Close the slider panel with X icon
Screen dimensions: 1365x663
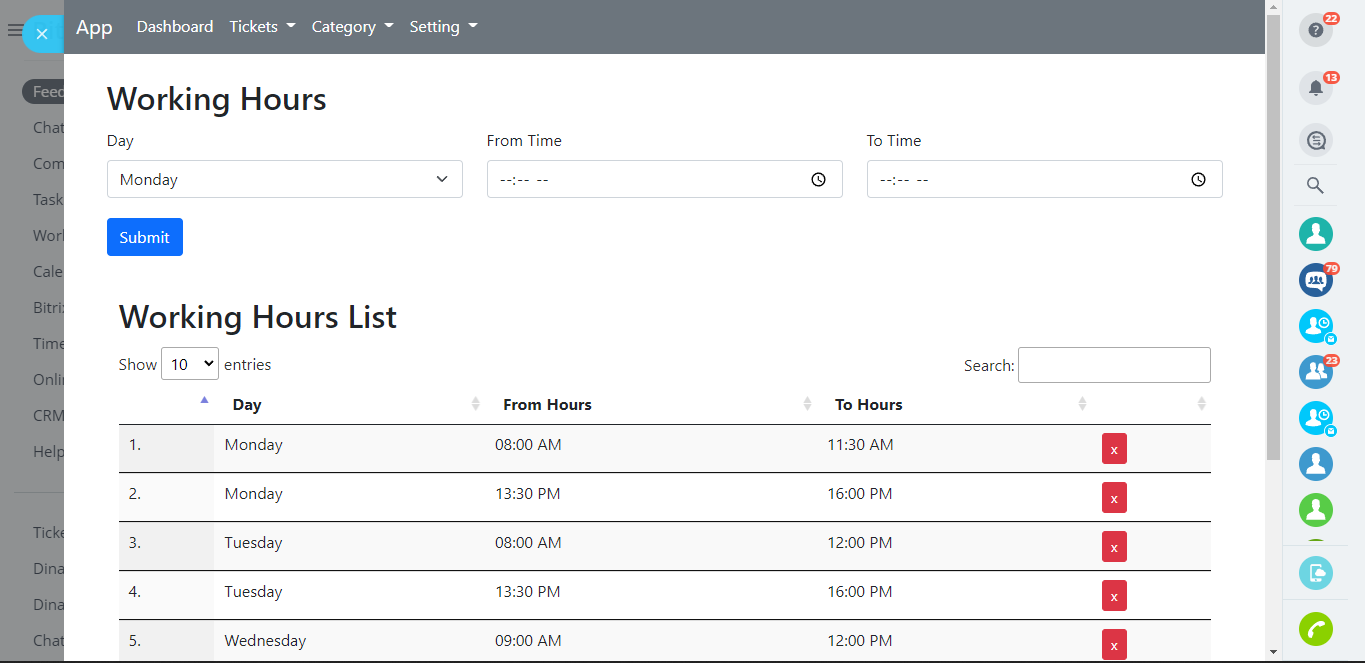pyautogui.click(x=42, y=34)
